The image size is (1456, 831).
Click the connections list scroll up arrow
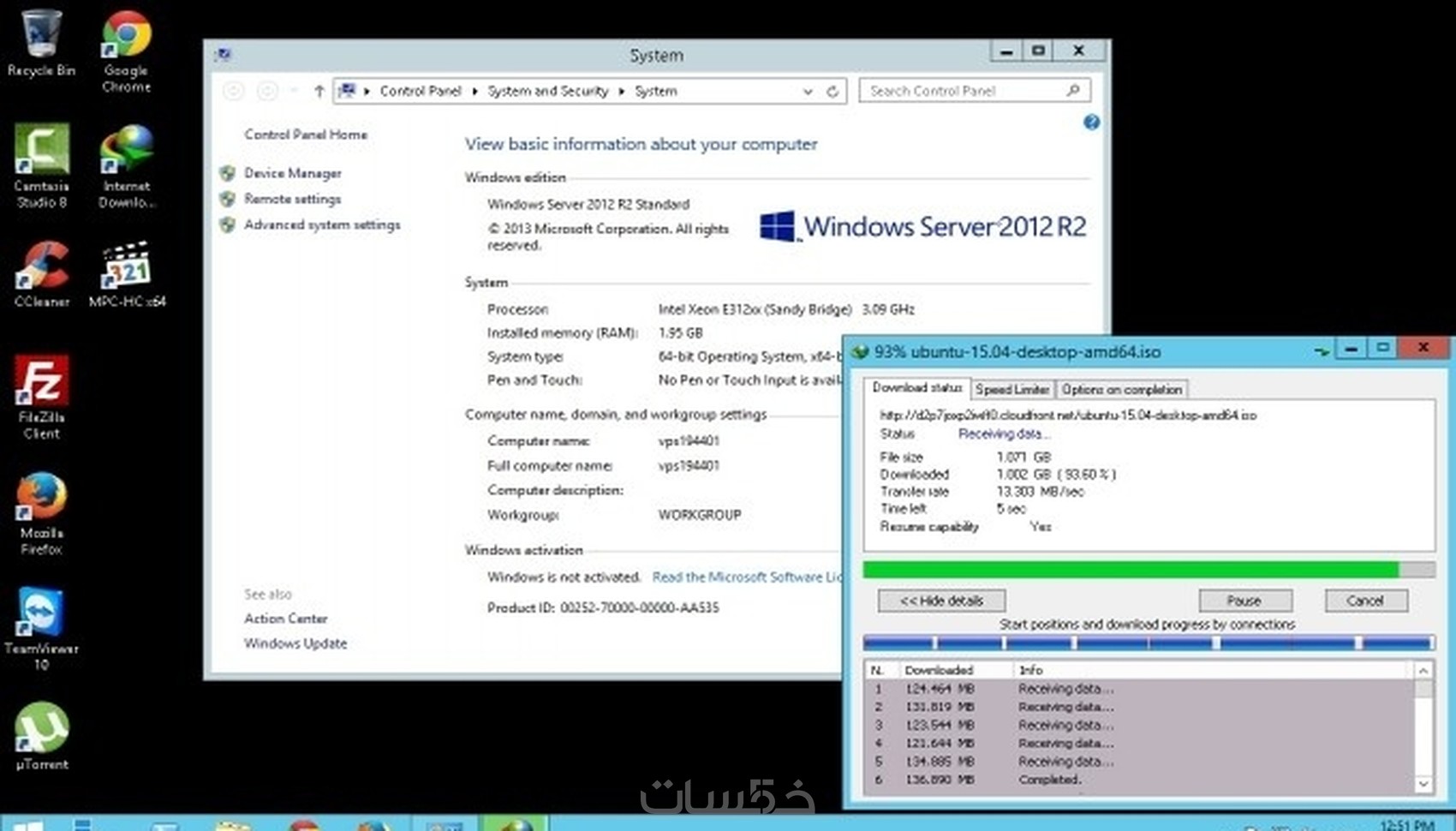coord(1423,670)
